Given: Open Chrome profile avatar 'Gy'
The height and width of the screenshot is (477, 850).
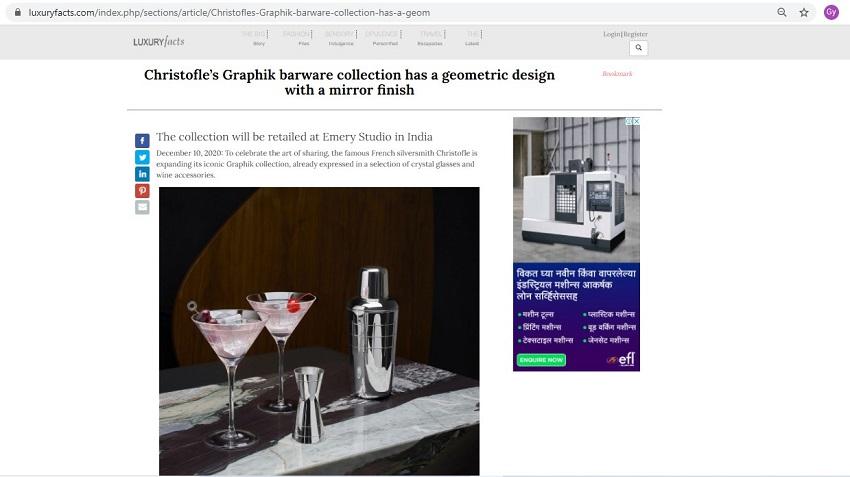Looking at the screenshot, I should coord(831,12).
